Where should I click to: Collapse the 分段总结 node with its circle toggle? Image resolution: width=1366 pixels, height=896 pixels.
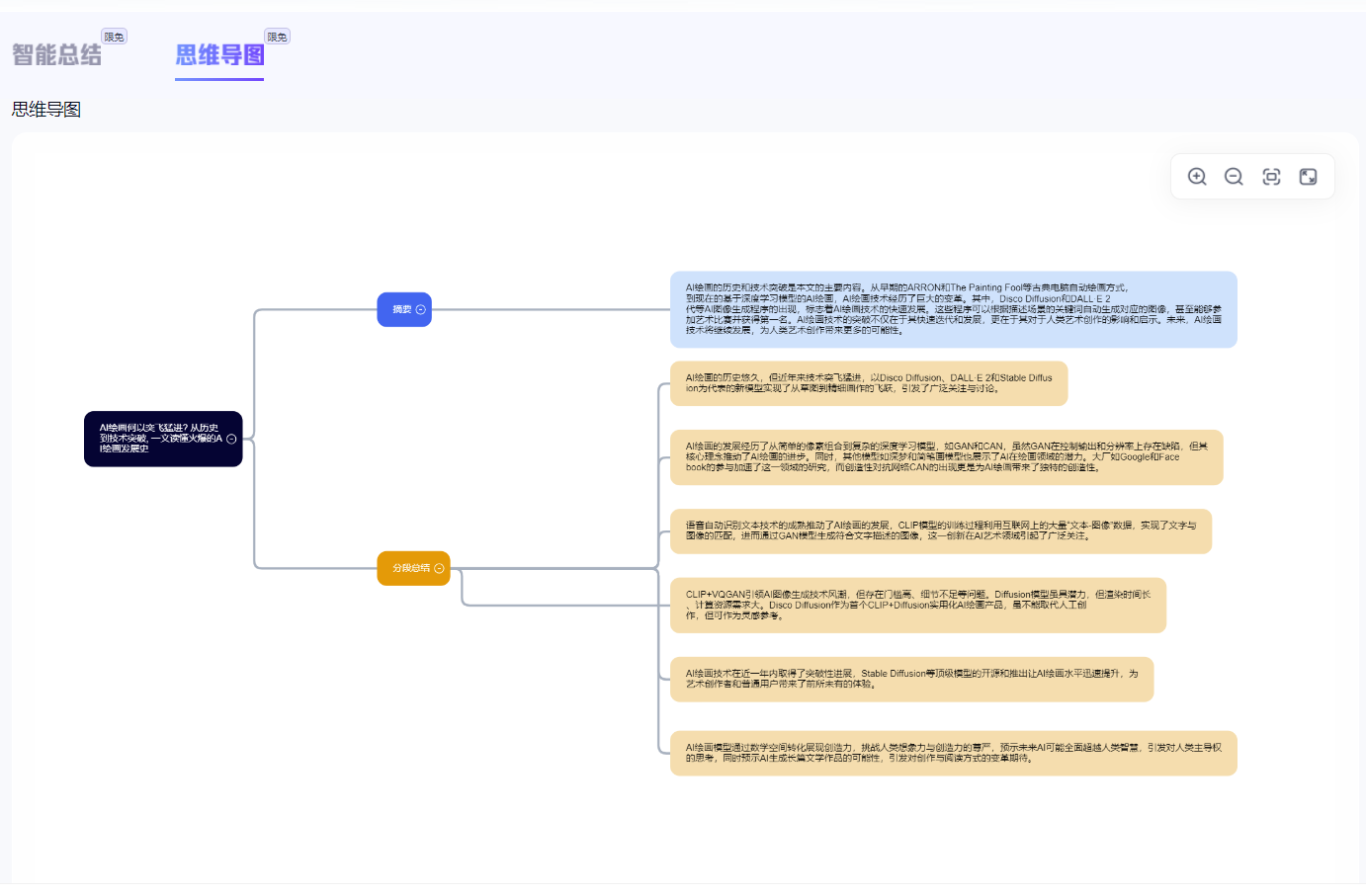point(439,569)
